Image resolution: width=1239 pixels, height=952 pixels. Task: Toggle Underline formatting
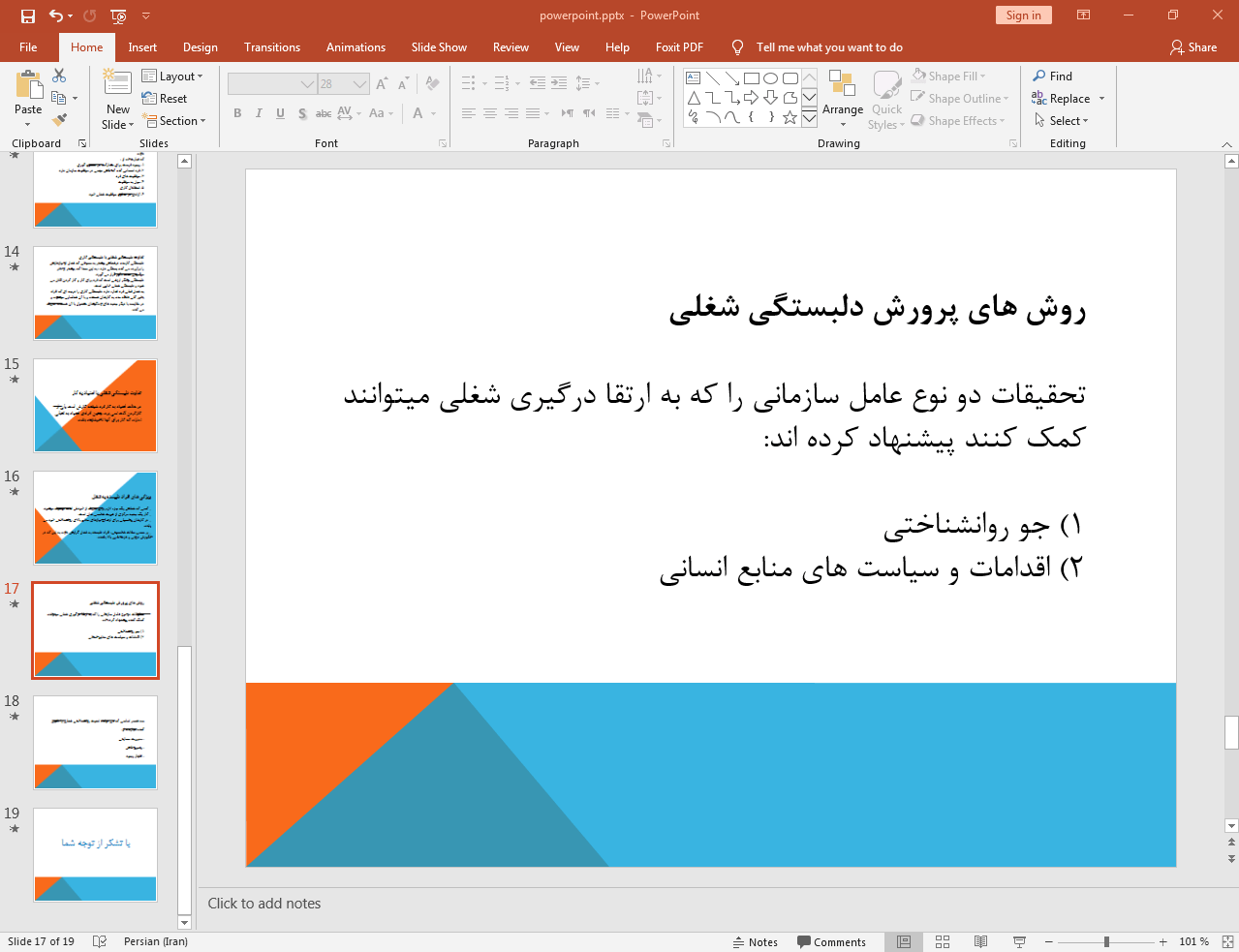[280, 113]
